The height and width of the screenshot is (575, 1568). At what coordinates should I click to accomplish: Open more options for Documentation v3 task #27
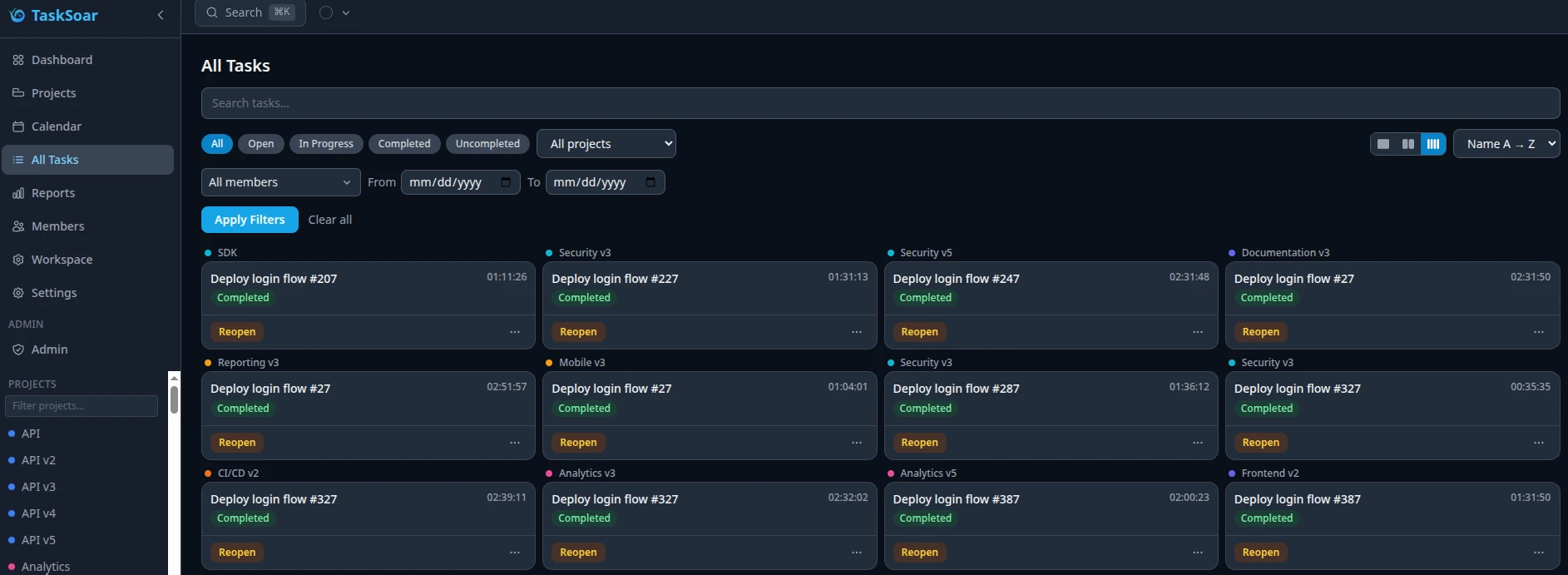[1539, 332]
